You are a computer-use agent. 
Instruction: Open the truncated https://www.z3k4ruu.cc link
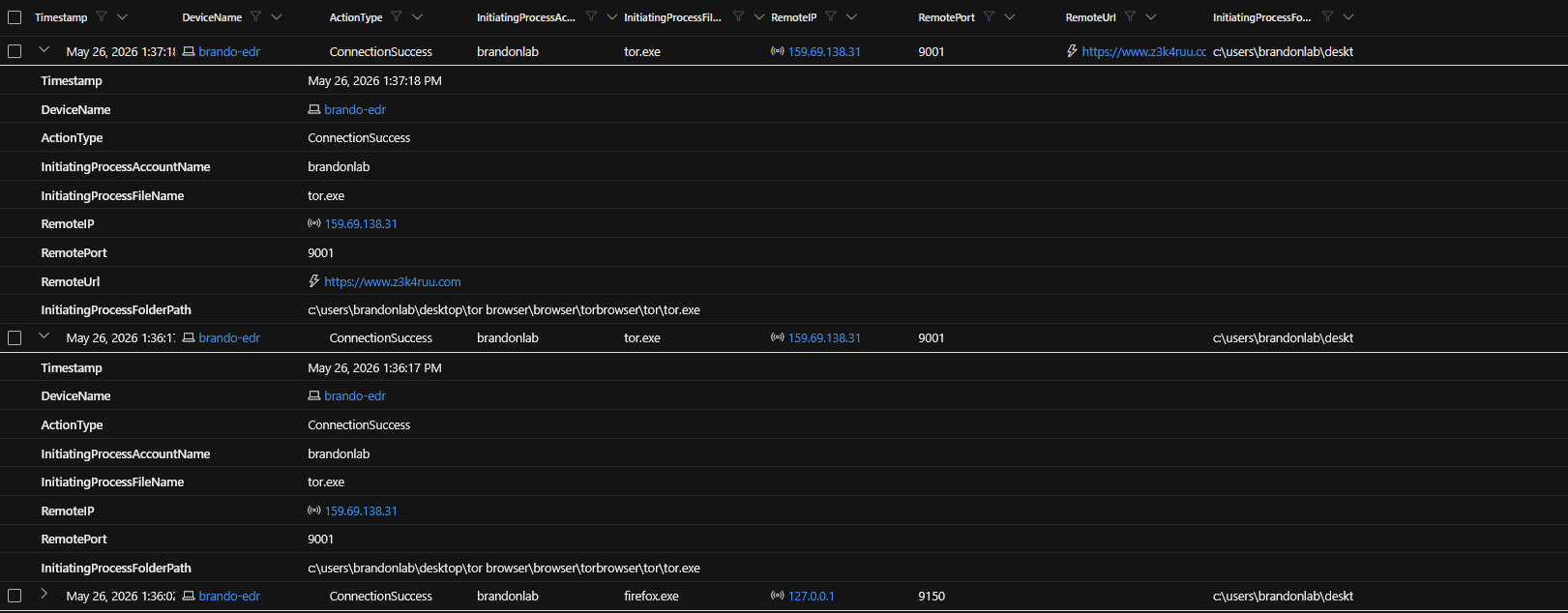1144,51
